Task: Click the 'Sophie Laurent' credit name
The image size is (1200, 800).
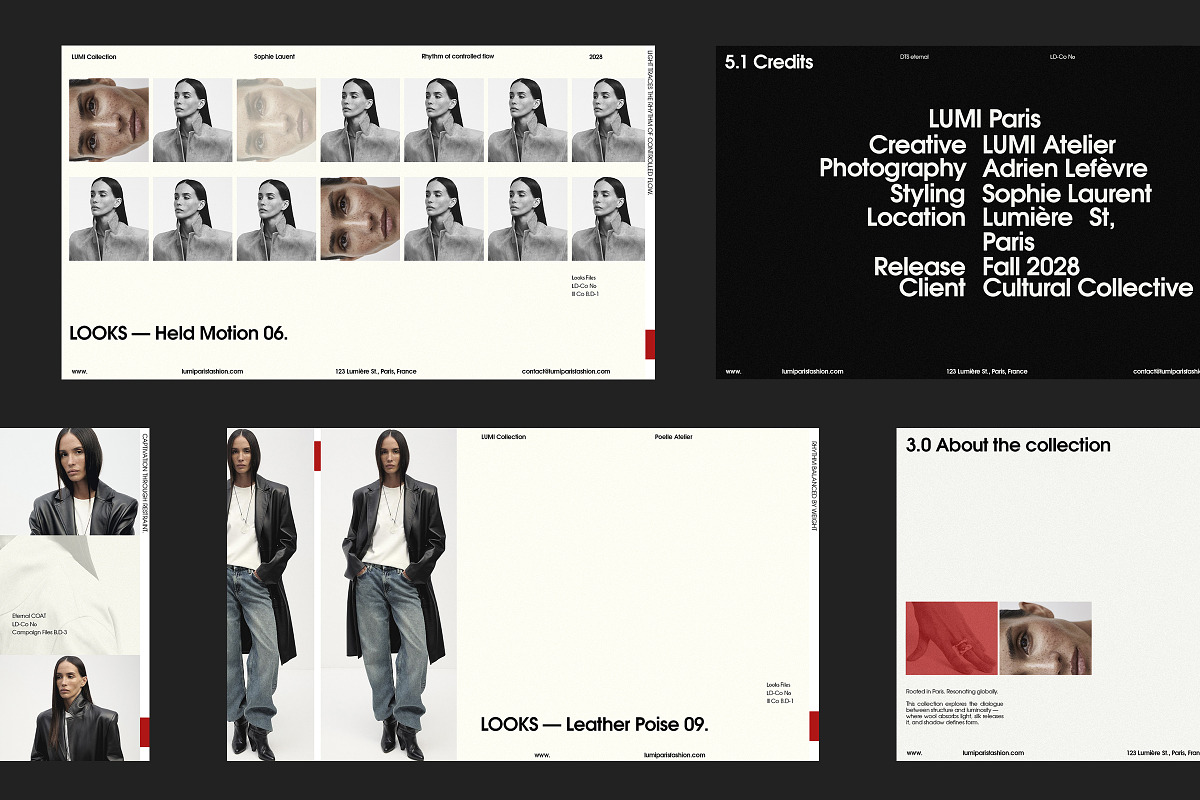Action: point(1067,194)
